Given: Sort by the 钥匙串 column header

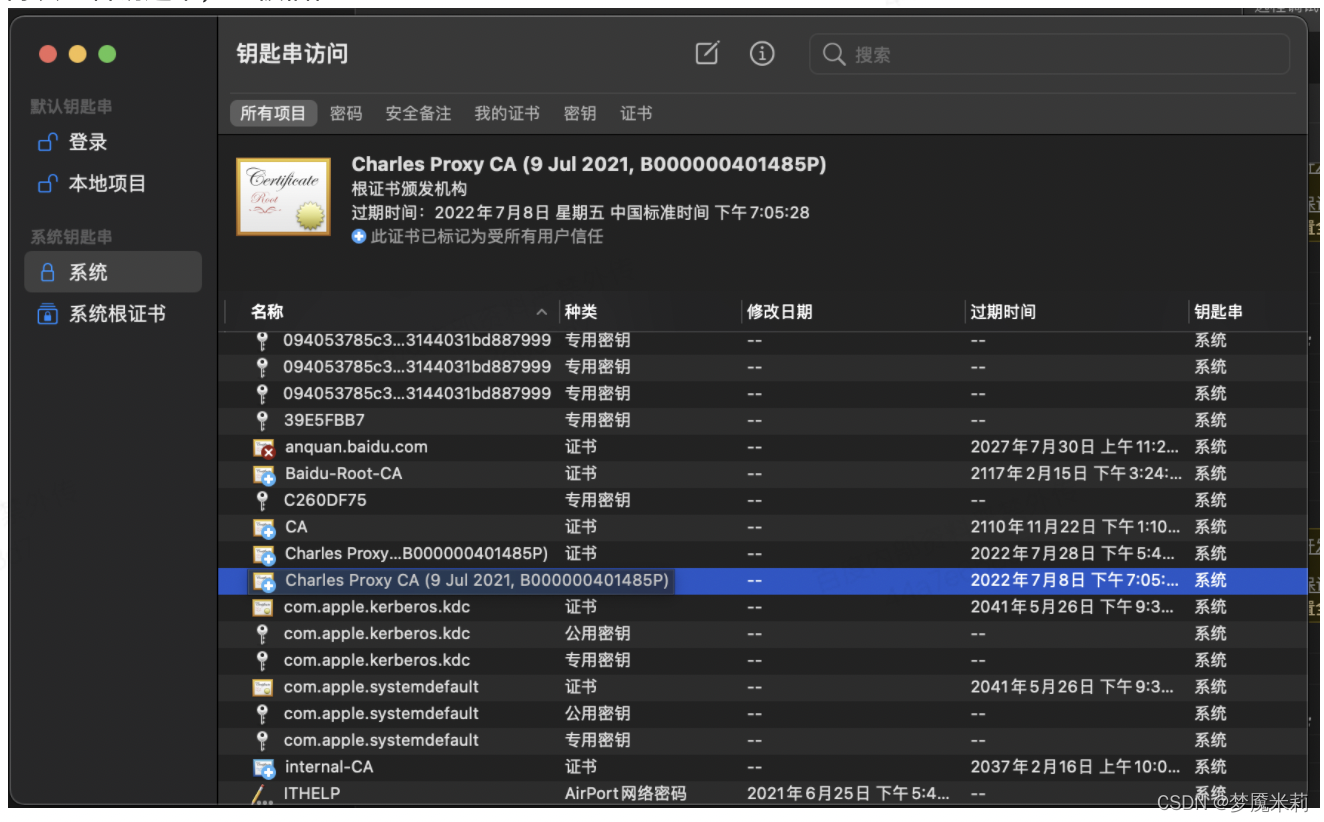Looking at the screenshot, I should pos(1218,312).
